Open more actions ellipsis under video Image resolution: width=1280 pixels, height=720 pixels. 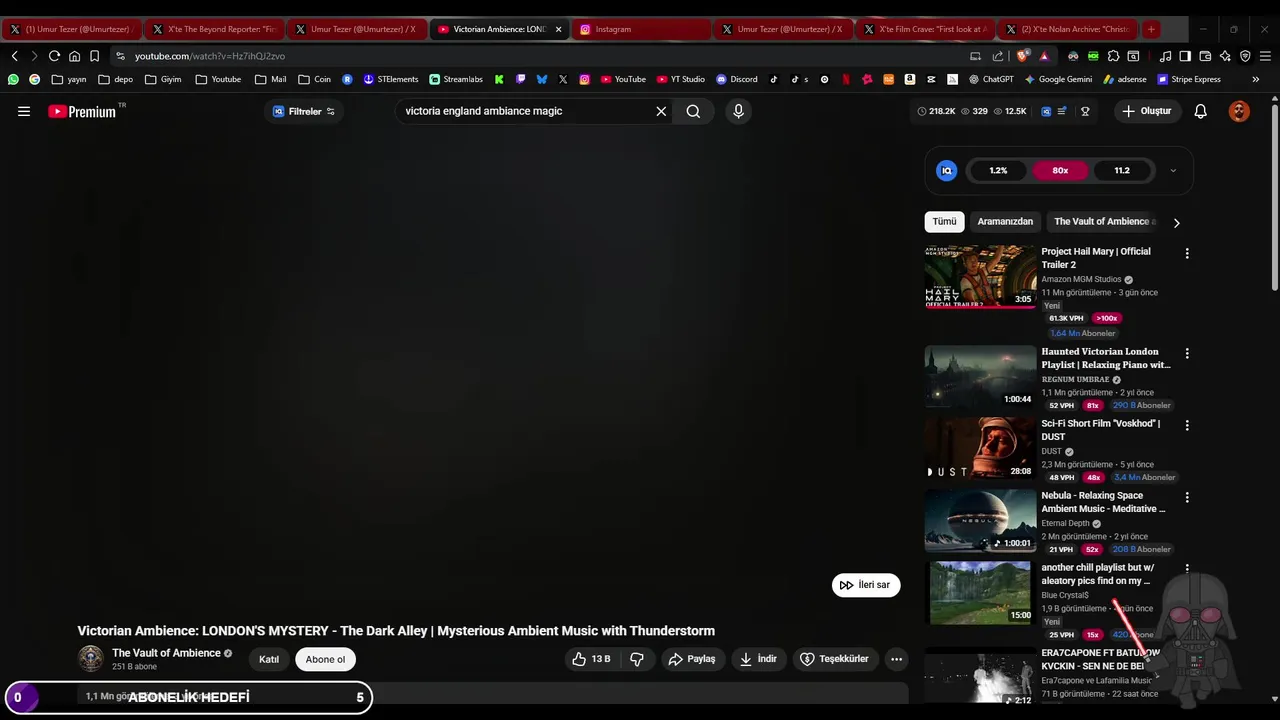(896, 659)
